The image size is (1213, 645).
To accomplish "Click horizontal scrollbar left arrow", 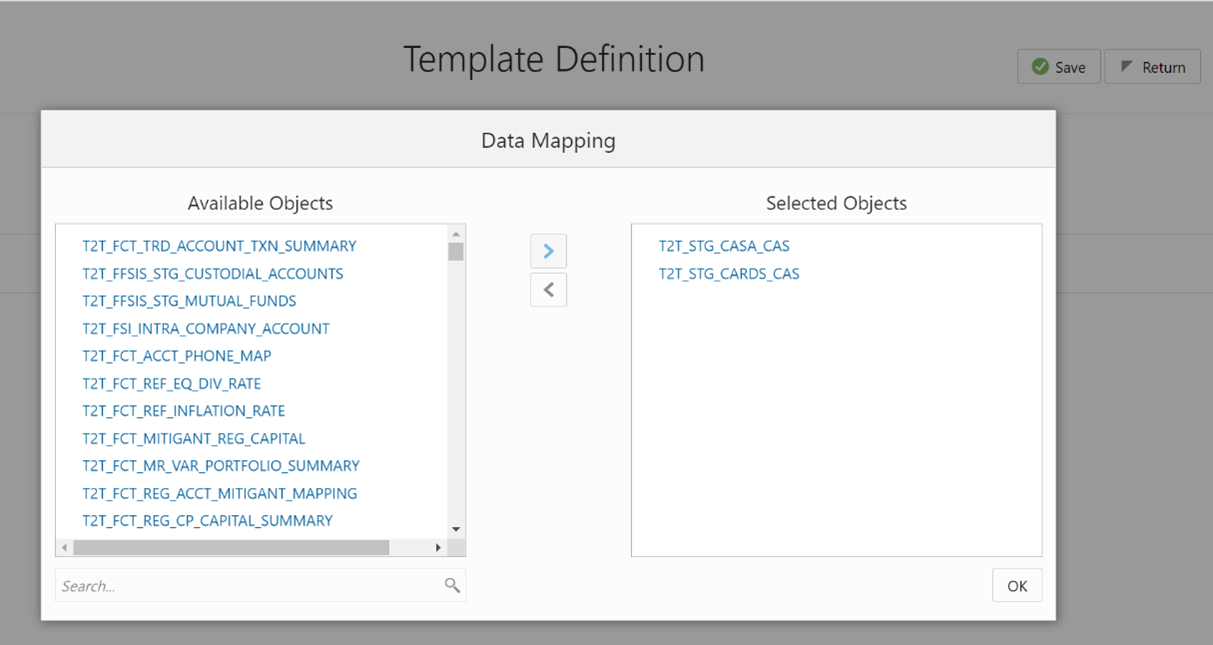I will (x=65, y=548).
